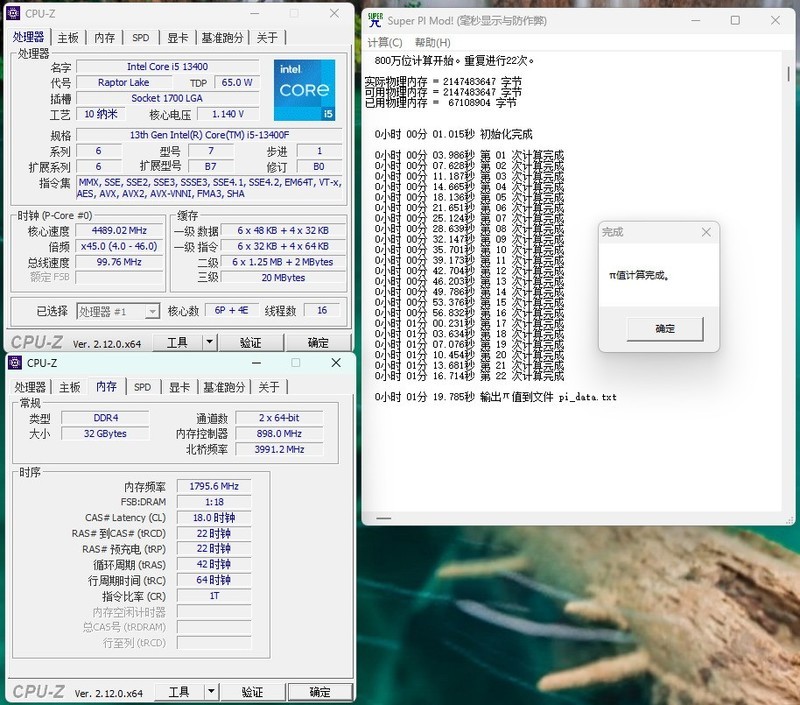Screen dimensions: 800x705
Task: Click the final line 输出π值到文件 pi_data.txt
Action: 495,397
